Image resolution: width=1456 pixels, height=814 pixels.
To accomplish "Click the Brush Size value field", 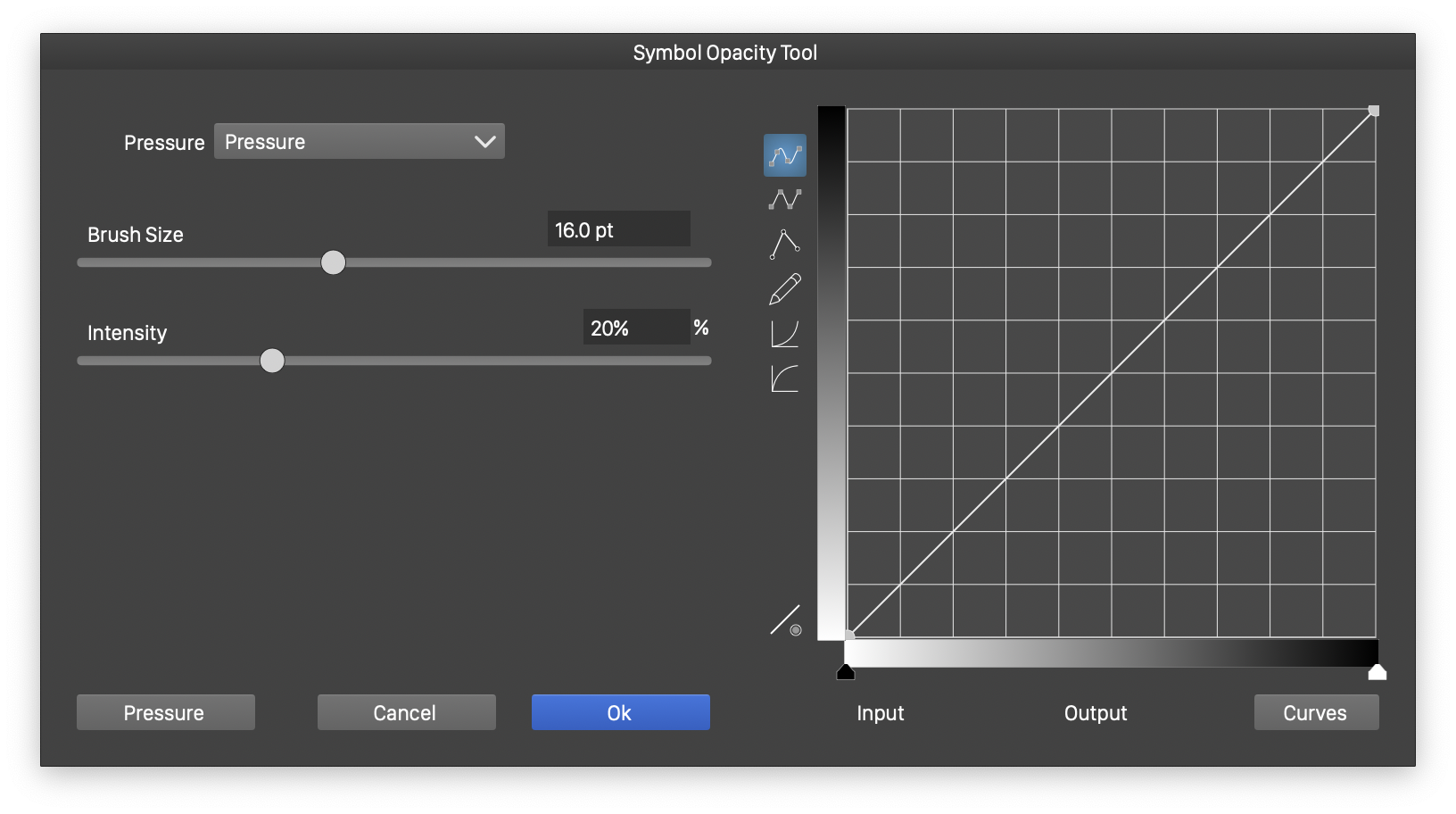I will (x=618, y=229).
